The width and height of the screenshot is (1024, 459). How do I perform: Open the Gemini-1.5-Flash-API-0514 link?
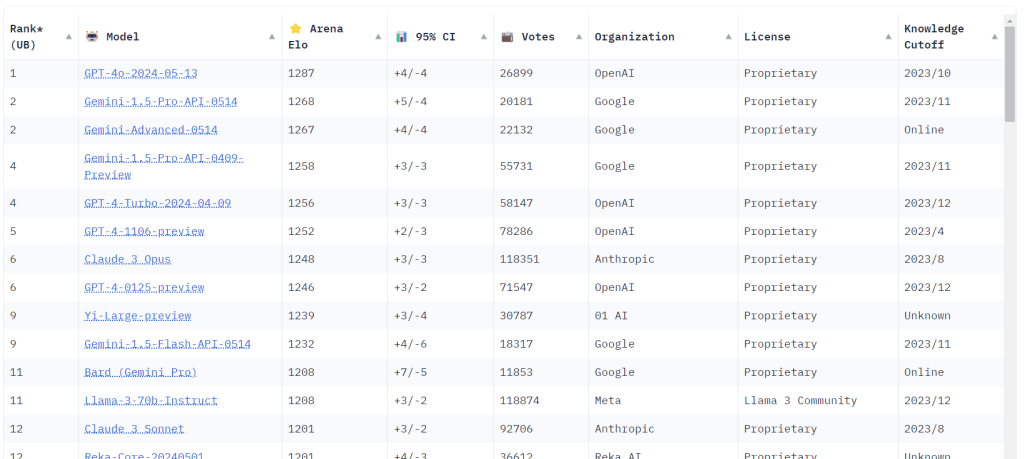(x=167, y=344)
